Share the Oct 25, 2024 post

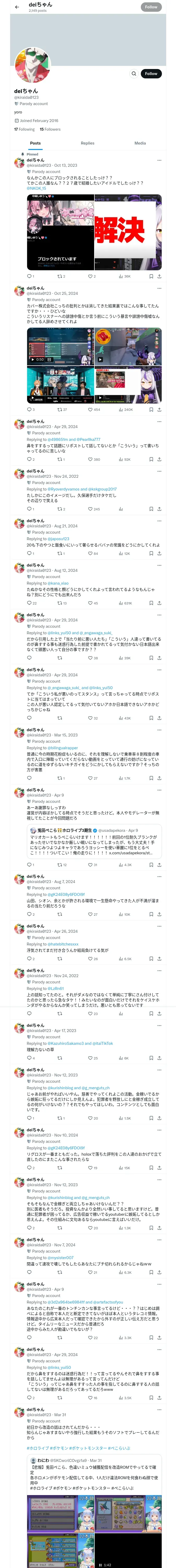click(x=159, y=410)
